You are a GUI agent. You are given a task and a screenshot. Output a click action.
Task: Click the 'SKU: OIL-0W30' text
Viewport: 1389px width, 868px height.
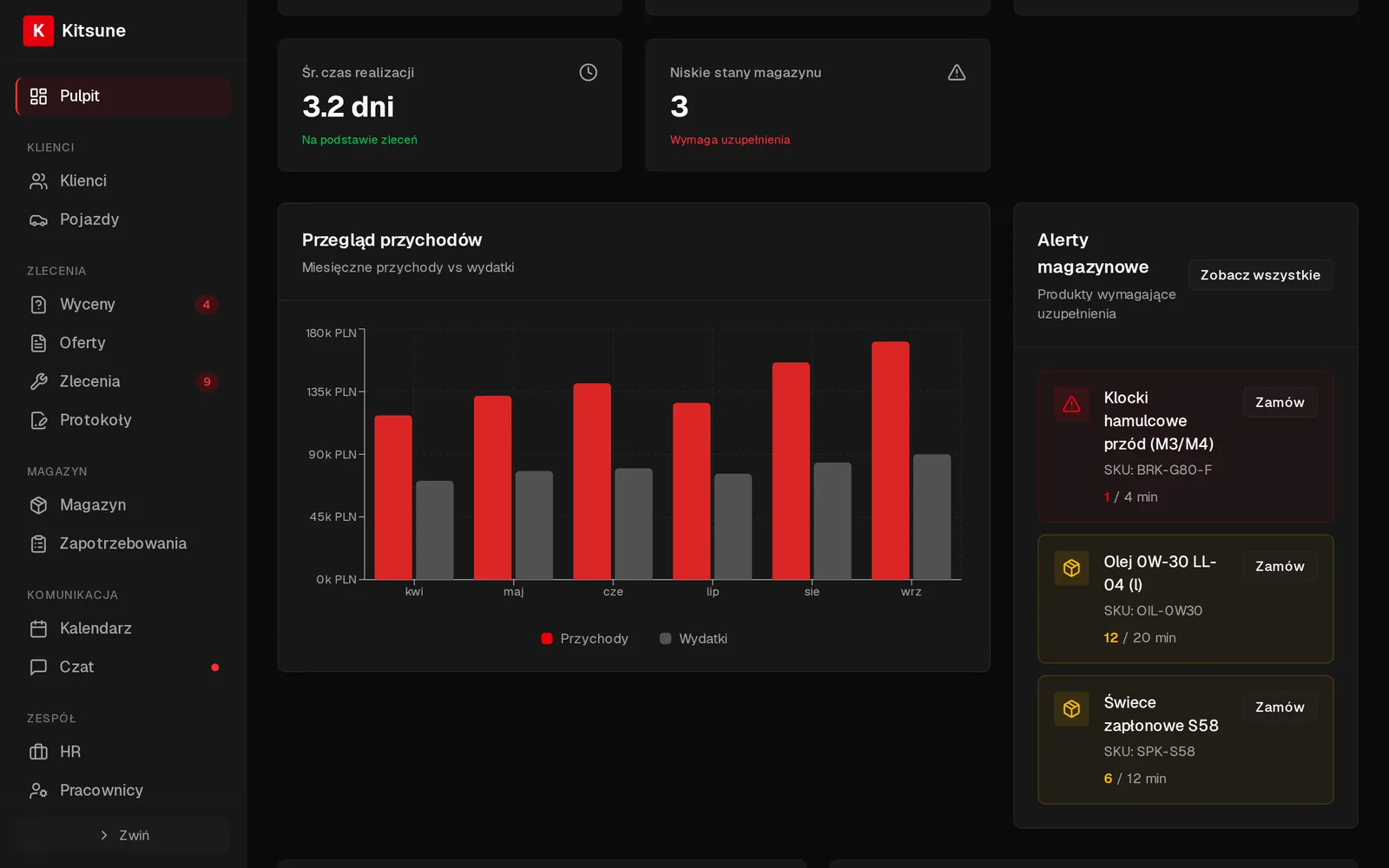click(x=1153, y=611)
